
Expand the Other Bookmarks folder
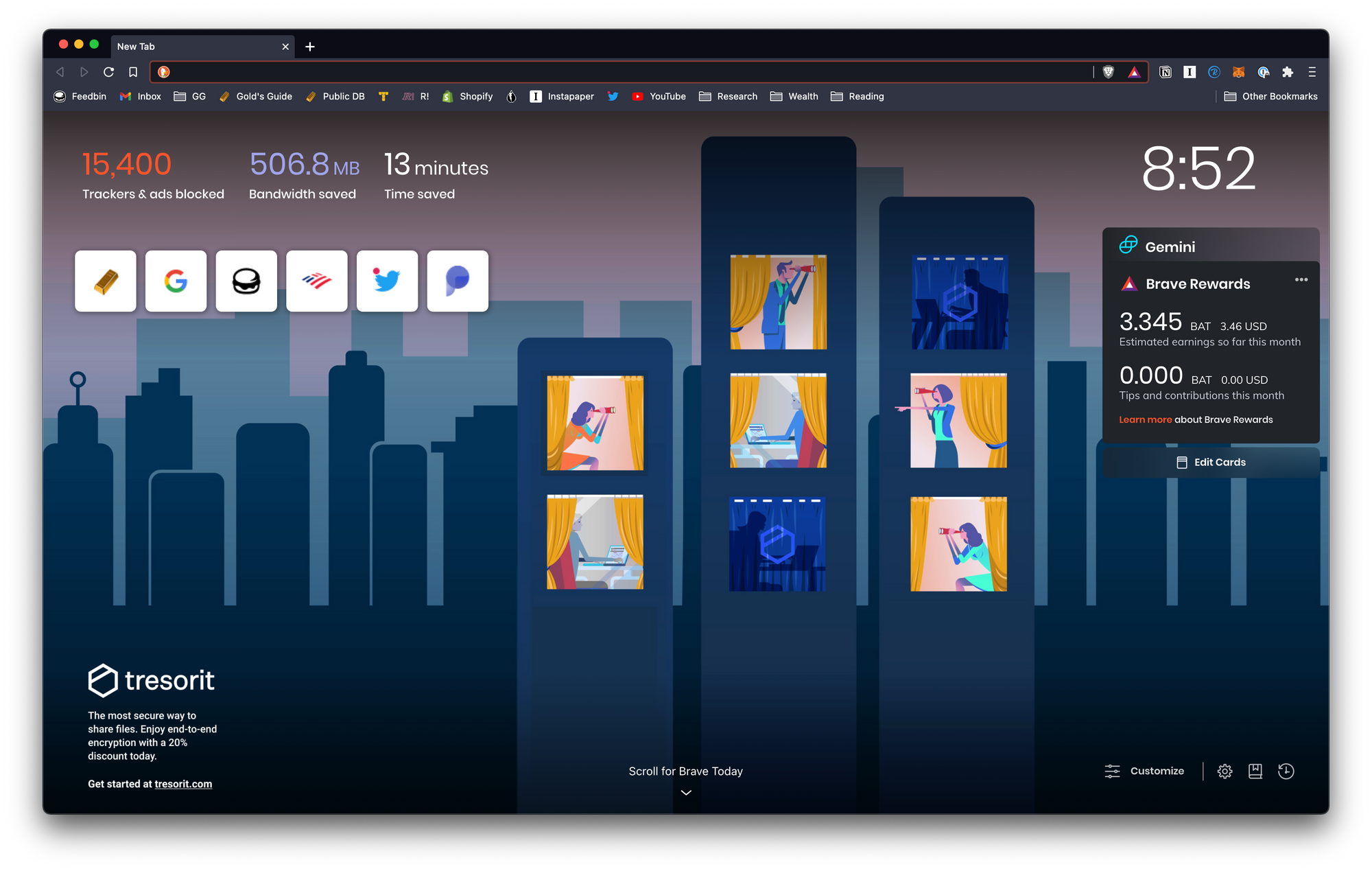(1270, 97)
